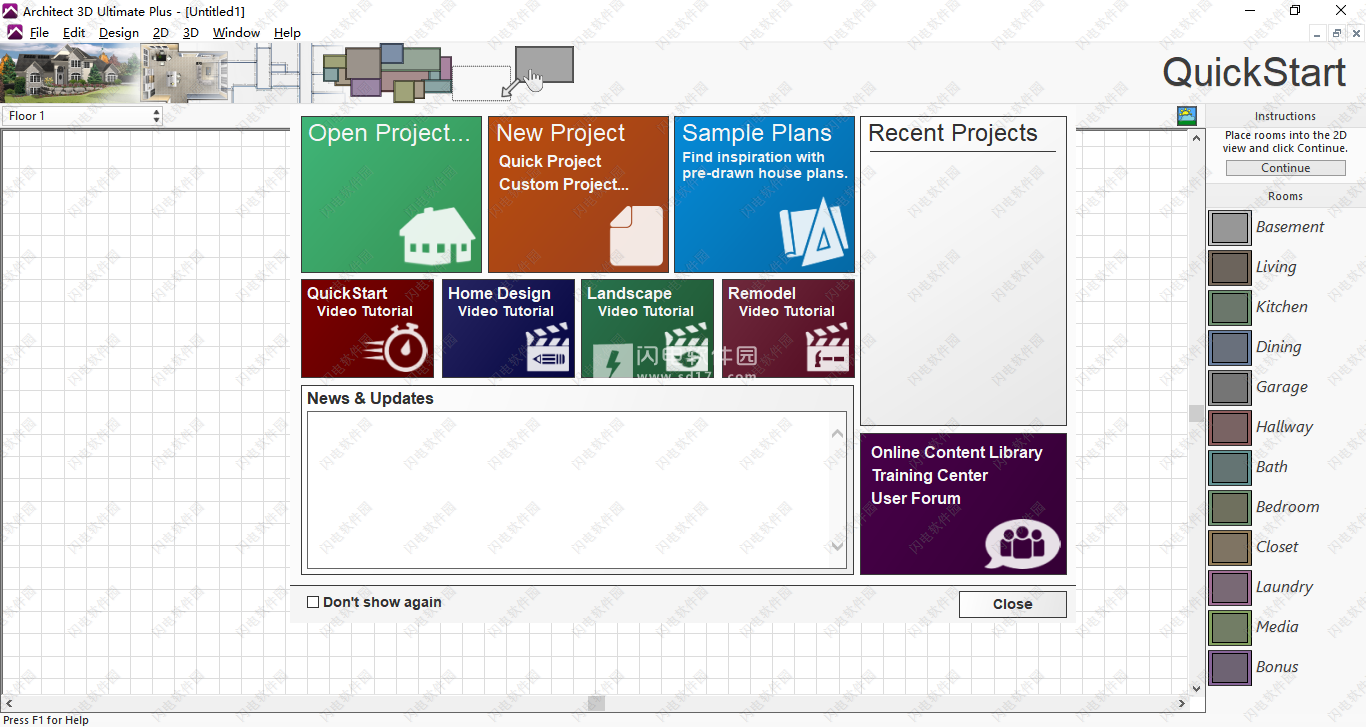Click the New Project document icon
The image size is (1366, 727).
click(637, 235)
